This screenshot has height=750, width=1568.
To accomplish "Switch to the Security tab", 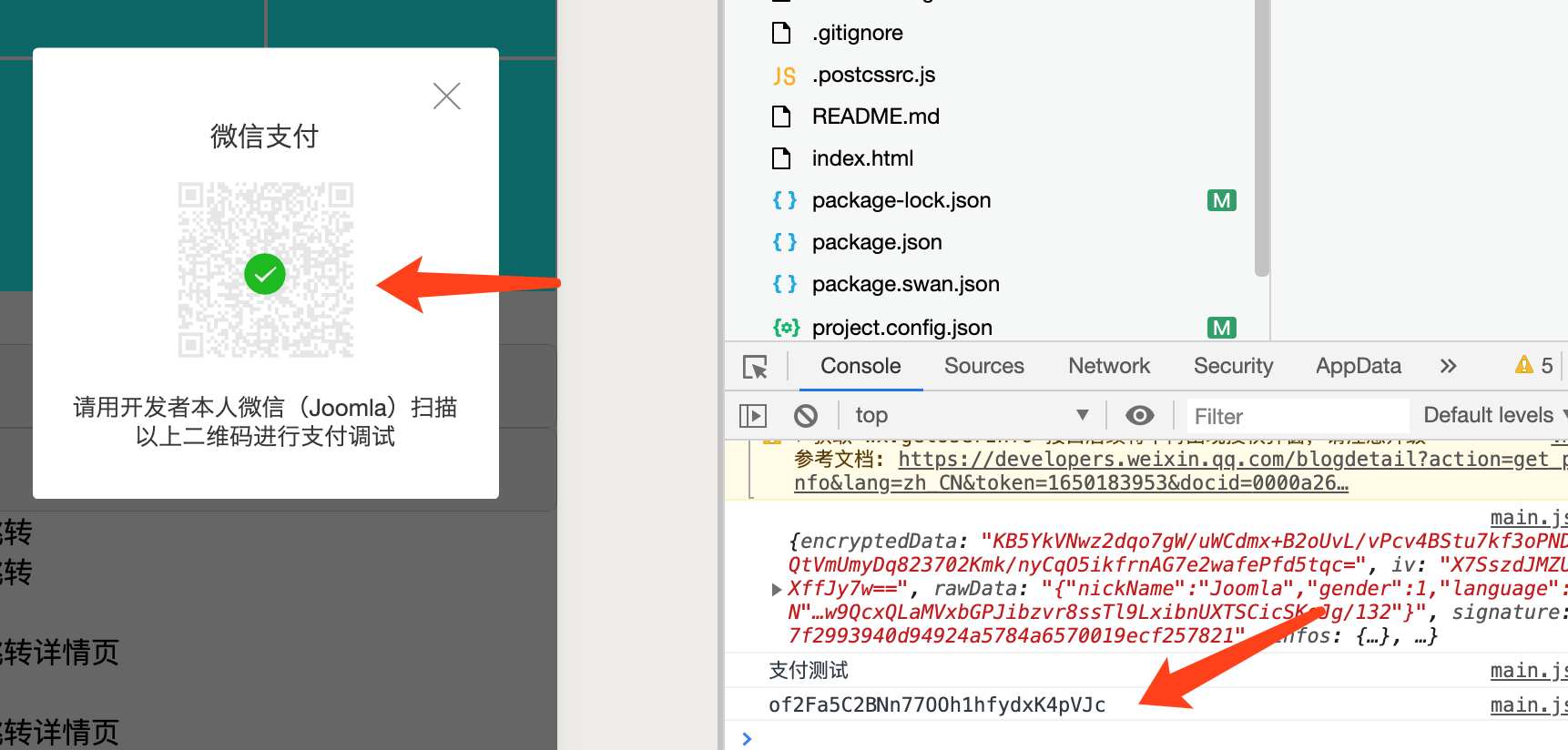I will pyautogui.click(x=1233, y=366).
